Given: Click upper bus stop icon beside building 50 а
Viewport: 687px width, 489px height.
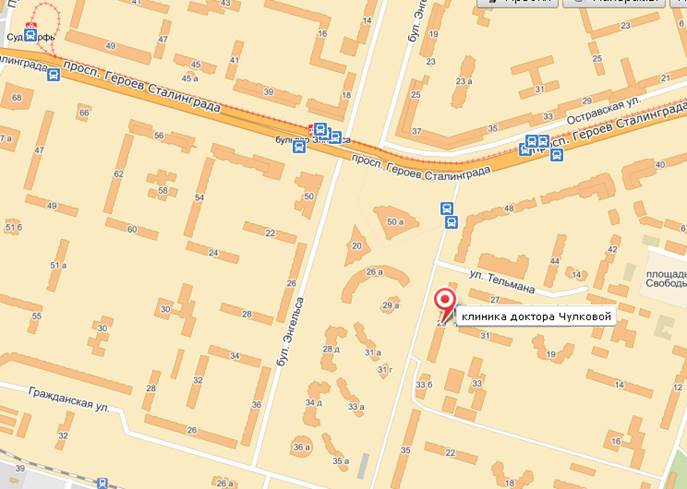Looking at the screenshot, I should (446, 208).
